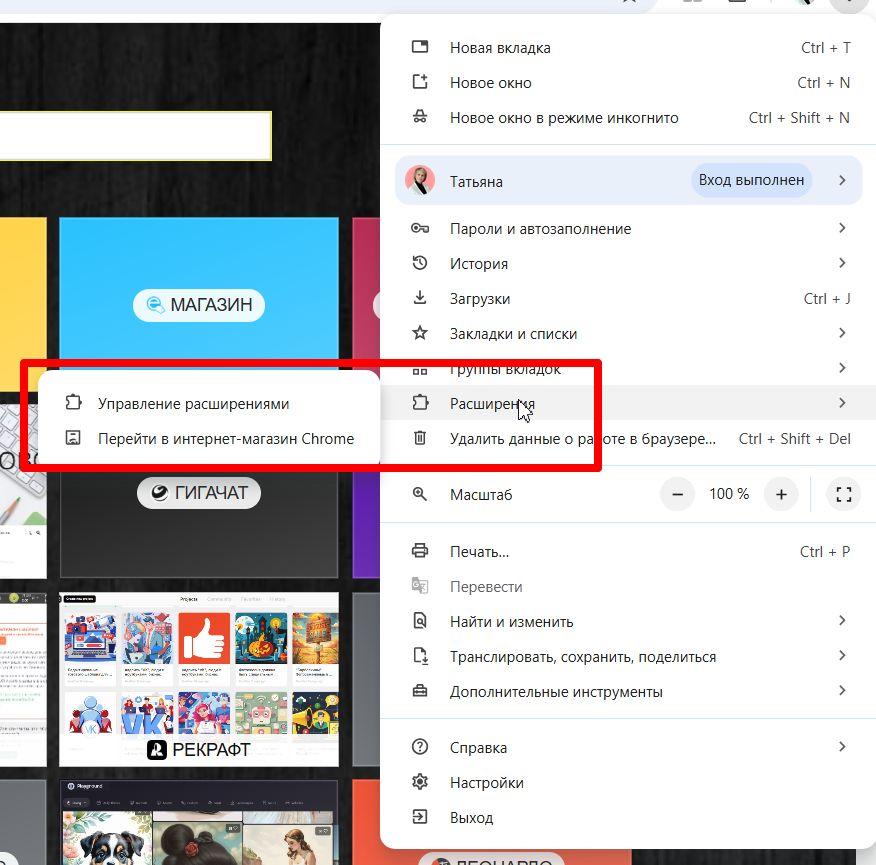Click the Найти и изменить icon

click(x=420, y=621)
